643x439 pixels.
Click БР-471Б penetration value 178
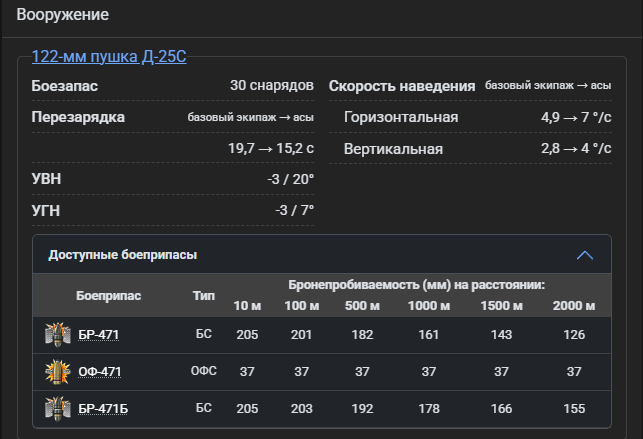tap(429, 409)
